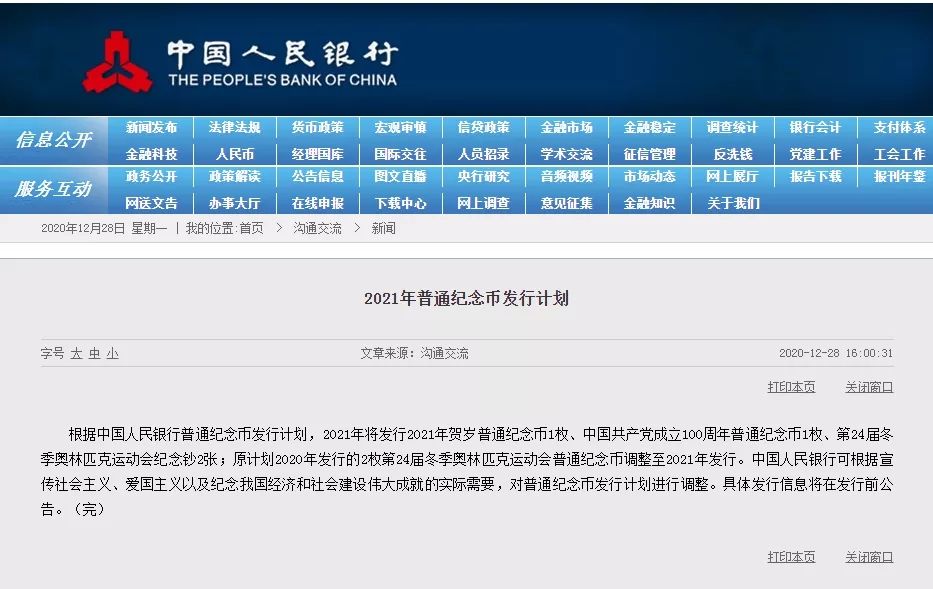Go to 反洗钱 page
The width and height of the screenshot is (933, 589).
pos(732,154)
